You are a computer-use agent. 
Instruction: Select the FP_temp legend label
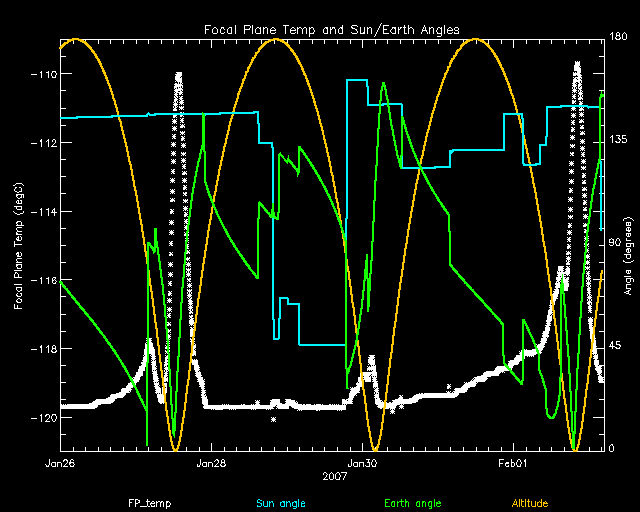146,503
